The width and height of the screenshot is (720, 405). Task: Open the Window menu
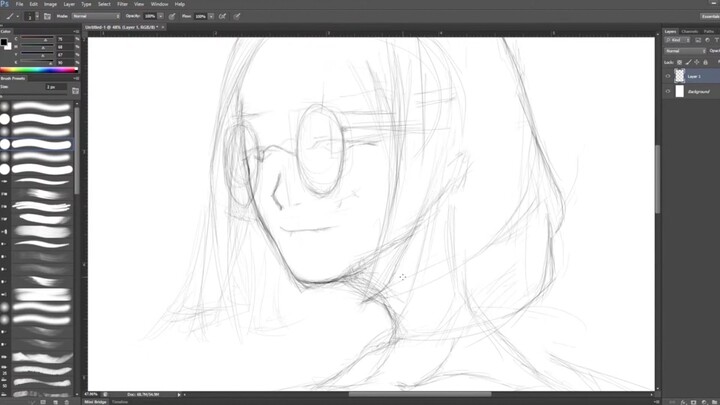tap(159, 4)
